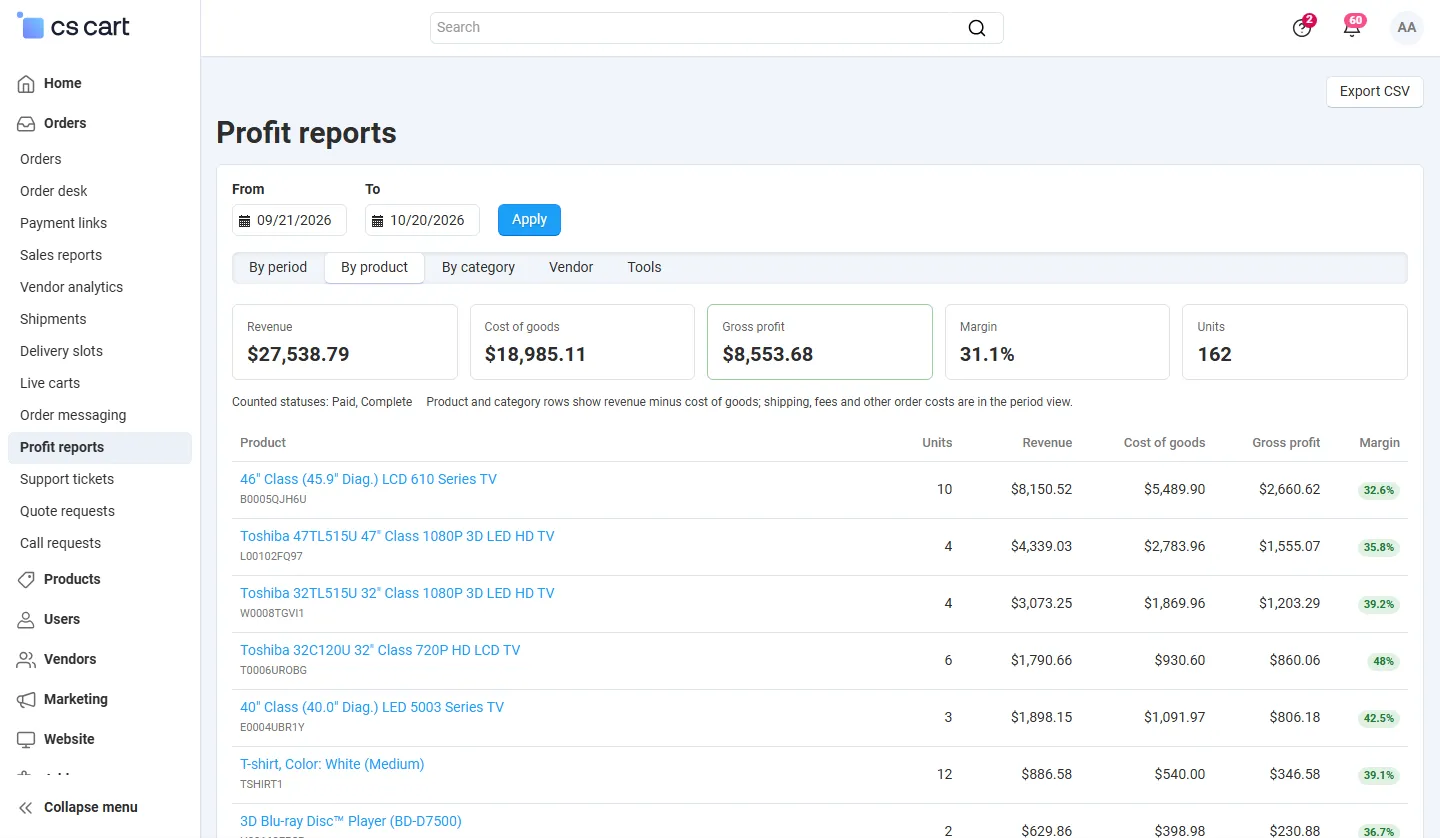
Task: Switch to the By category tab
Action: (x=478, y=268)
